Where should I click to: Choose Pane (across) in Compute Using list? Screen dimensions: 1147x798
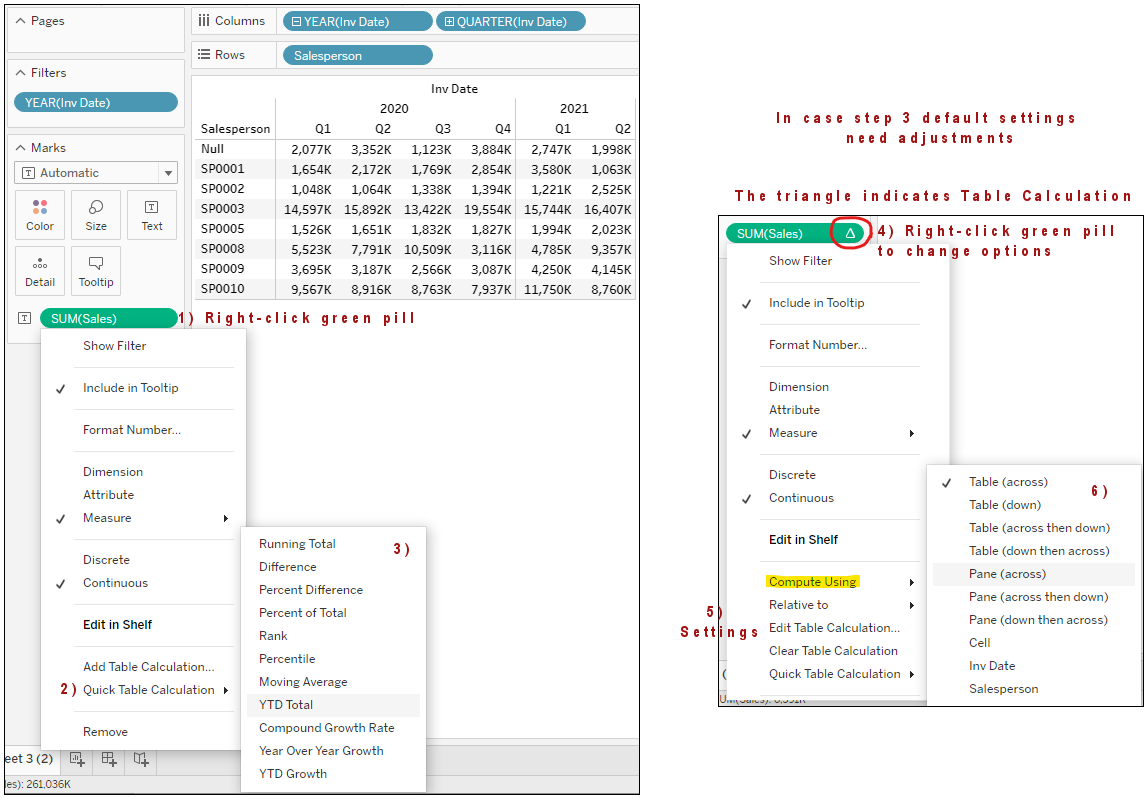pos(1007,574)
